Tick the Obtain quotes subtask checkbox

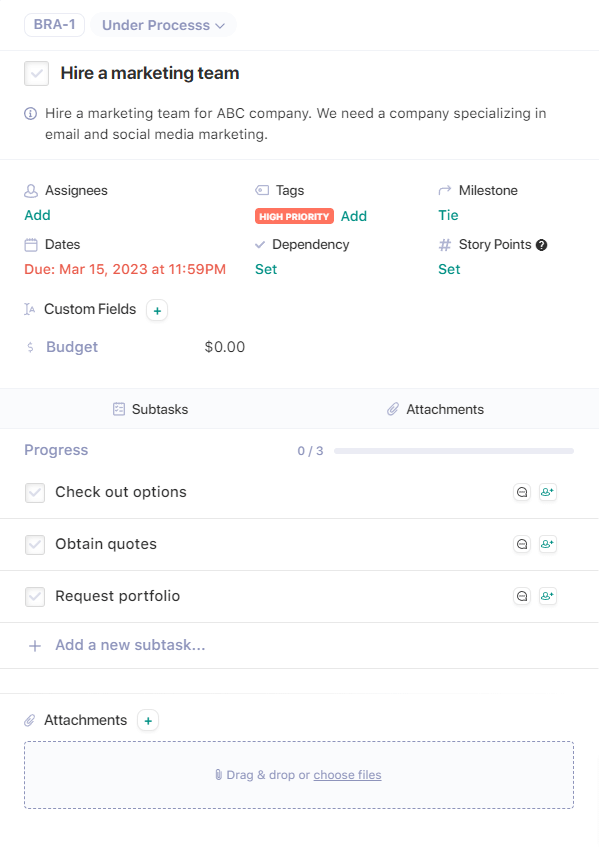click(x=35, y=544)
